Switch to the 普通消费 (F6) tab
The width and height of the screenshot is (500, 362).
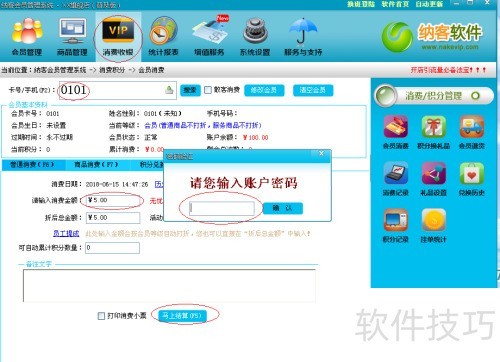click(x=32, y=165)
